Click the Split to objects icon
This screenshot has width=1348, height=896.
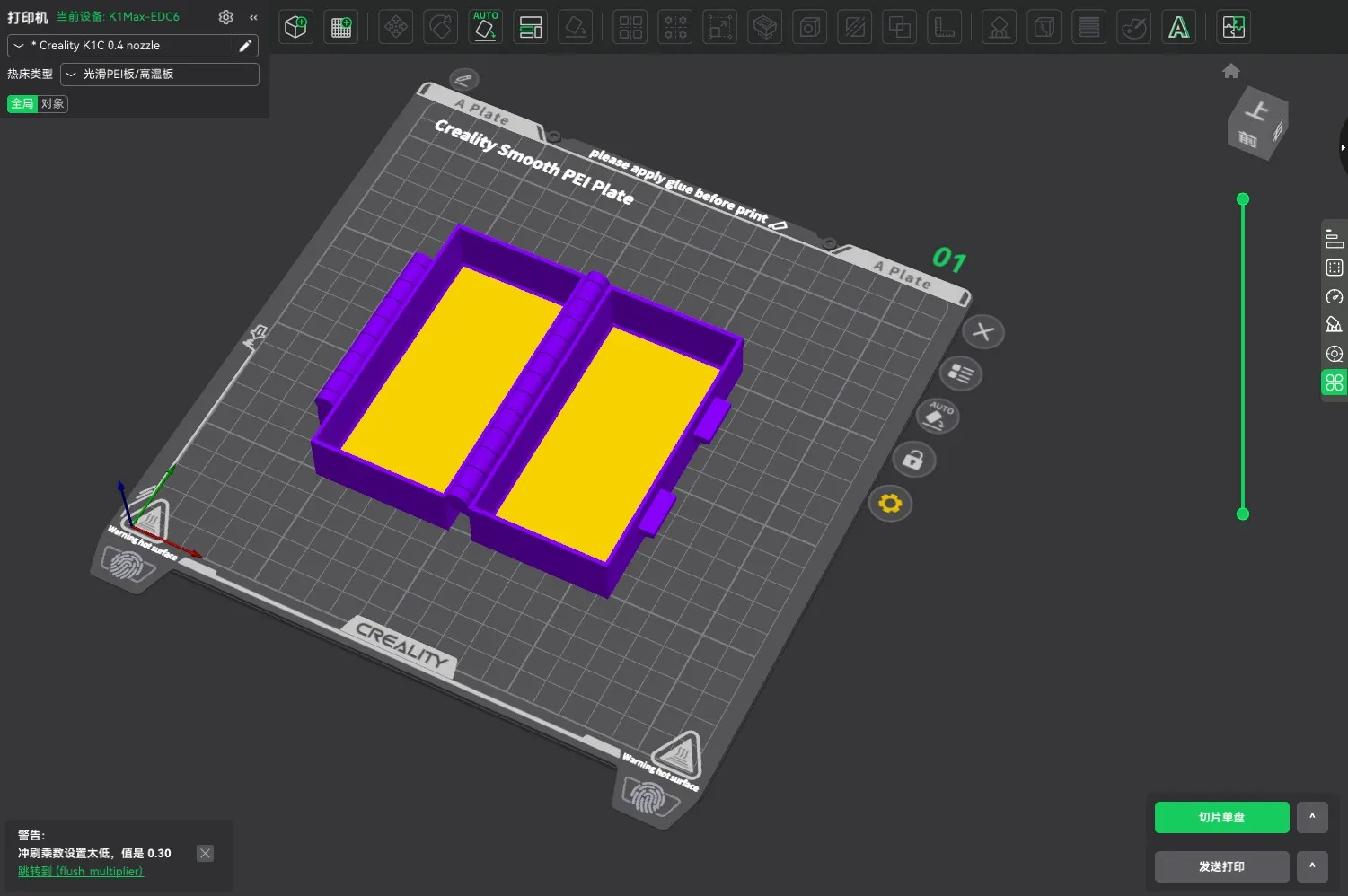pos(631,27)
